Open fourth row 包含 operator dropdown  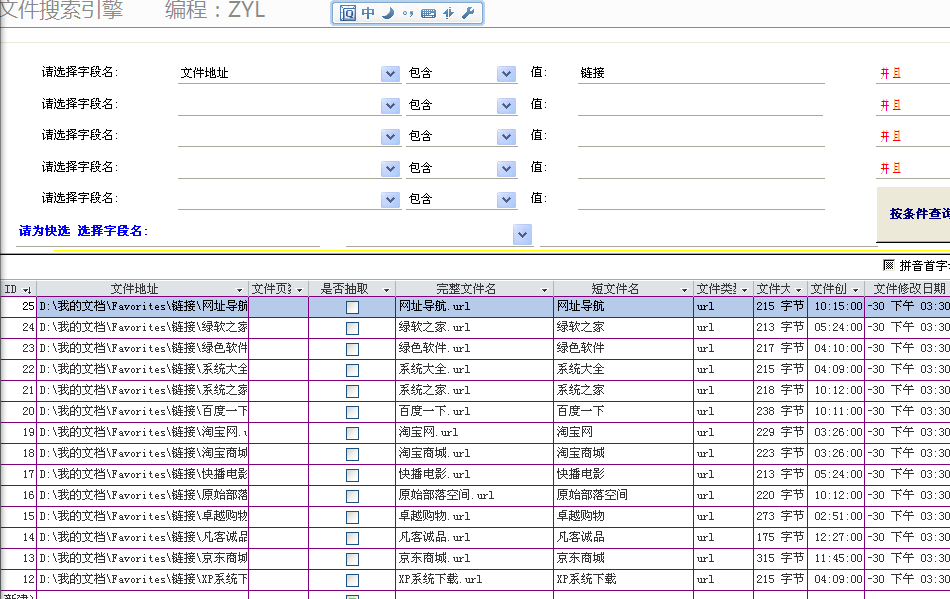[507, 168]
